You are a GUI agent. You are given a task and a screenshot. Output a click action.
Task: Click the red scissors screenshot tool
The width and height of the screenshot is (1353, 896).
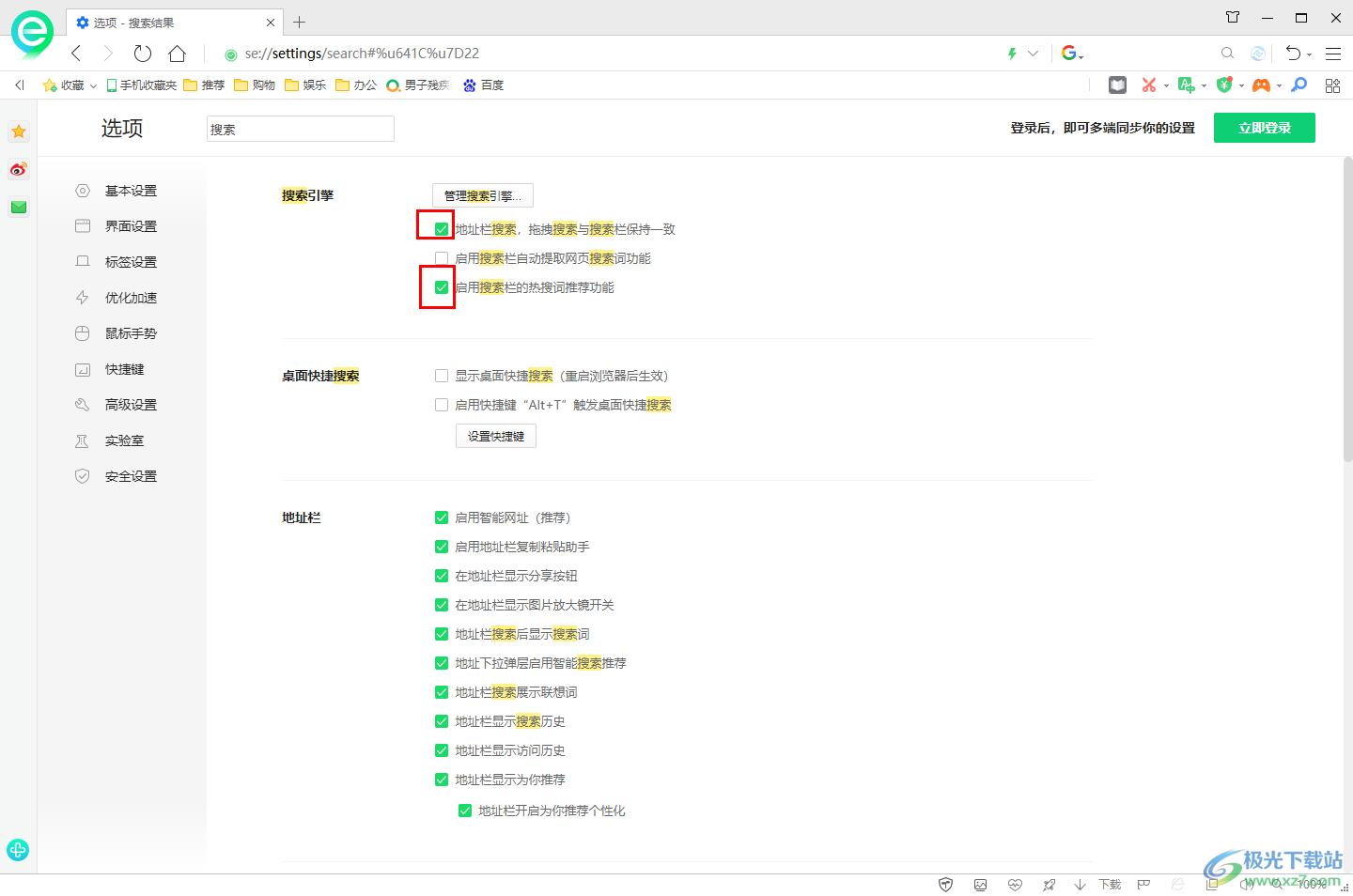click(x=1148, y=85)
